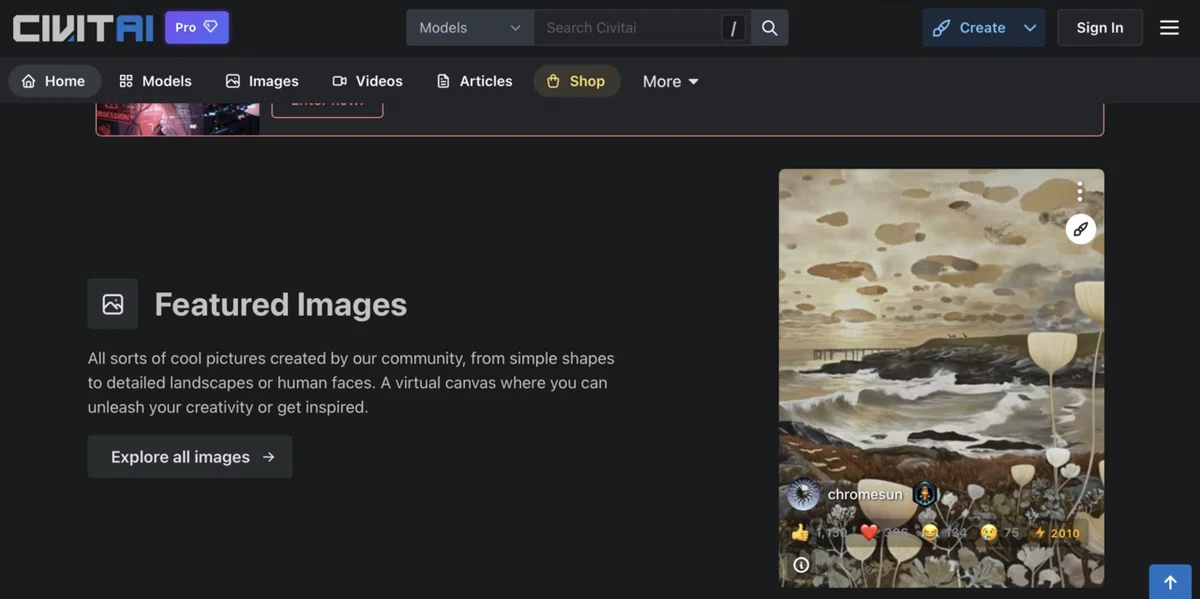
Task: Open the Models search category dropdown
Action: 470,28
